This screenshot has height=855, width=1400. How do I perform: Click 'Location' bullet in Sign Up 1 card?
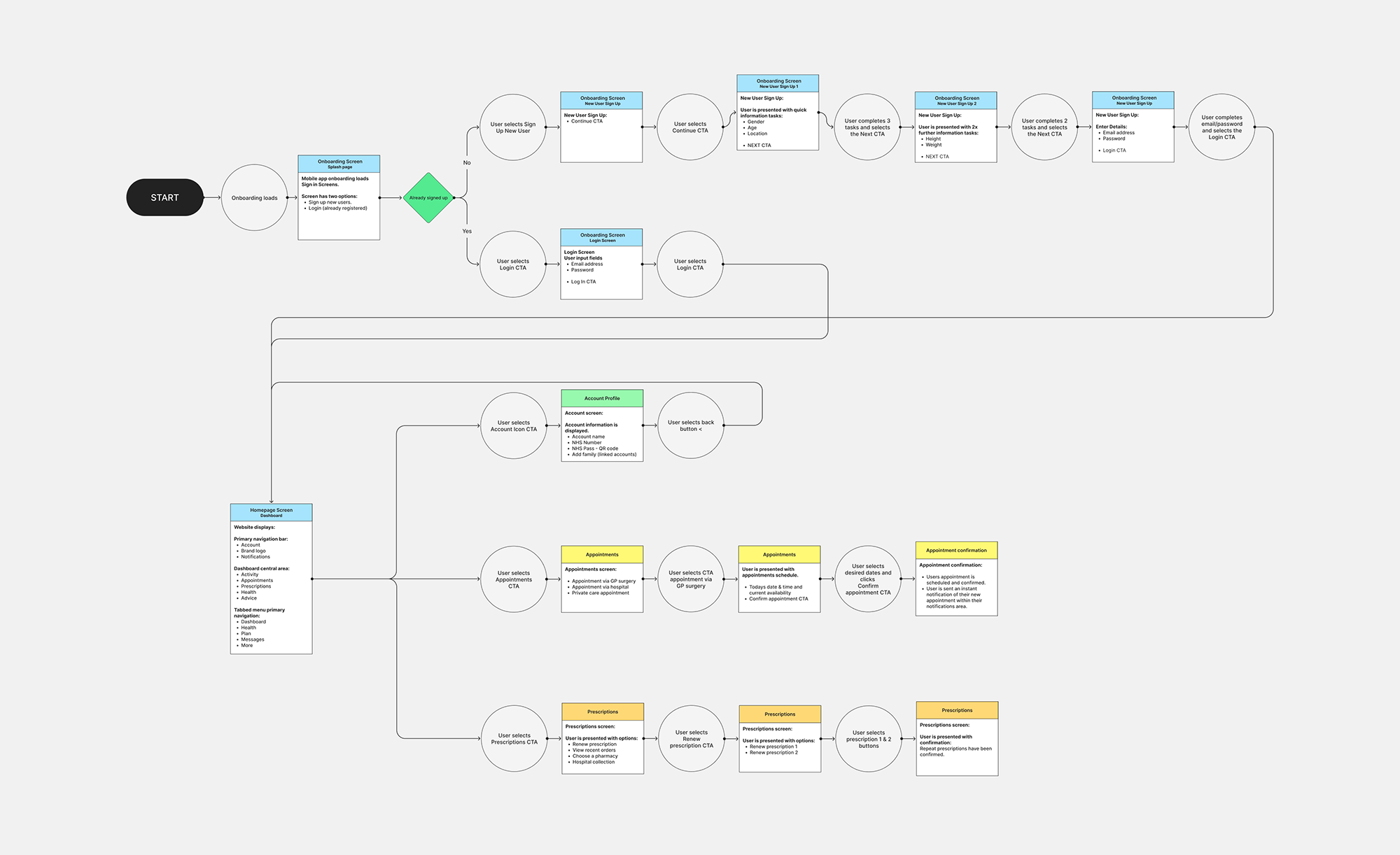click(x=757, y=134)
